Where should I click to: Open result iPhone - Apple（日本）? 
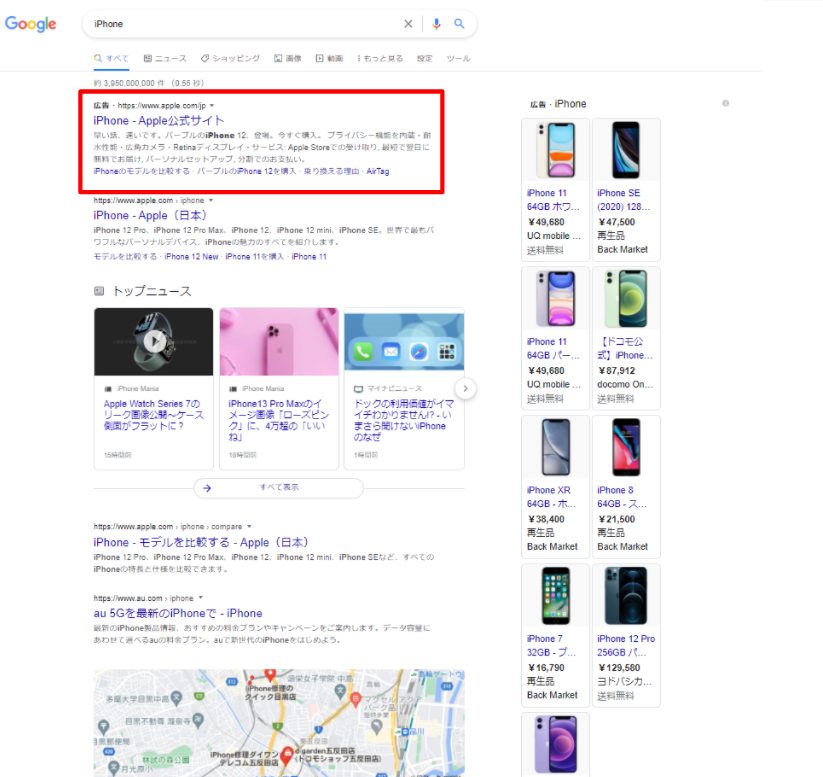point(151,215)
